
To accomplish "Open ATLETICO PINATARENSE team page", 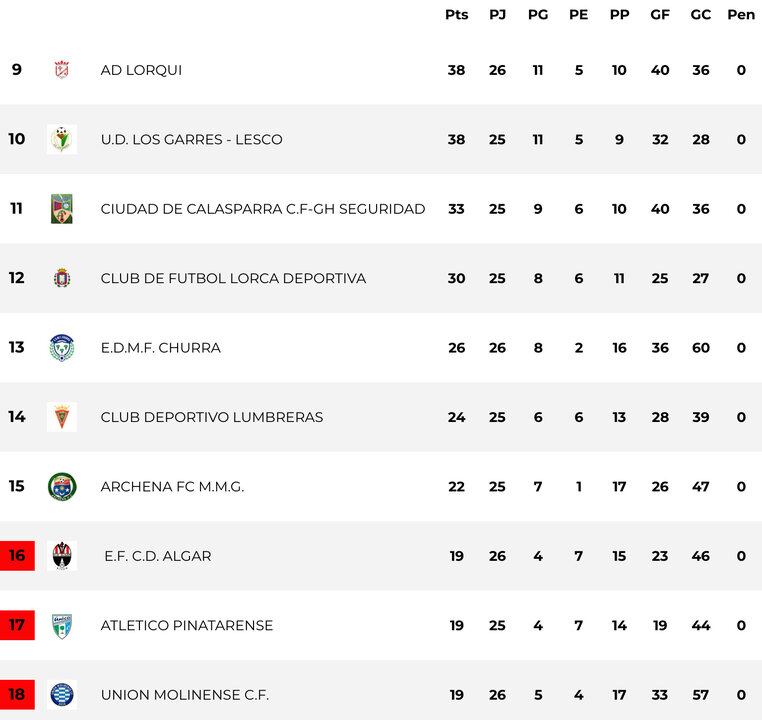I will pos(187,626).
